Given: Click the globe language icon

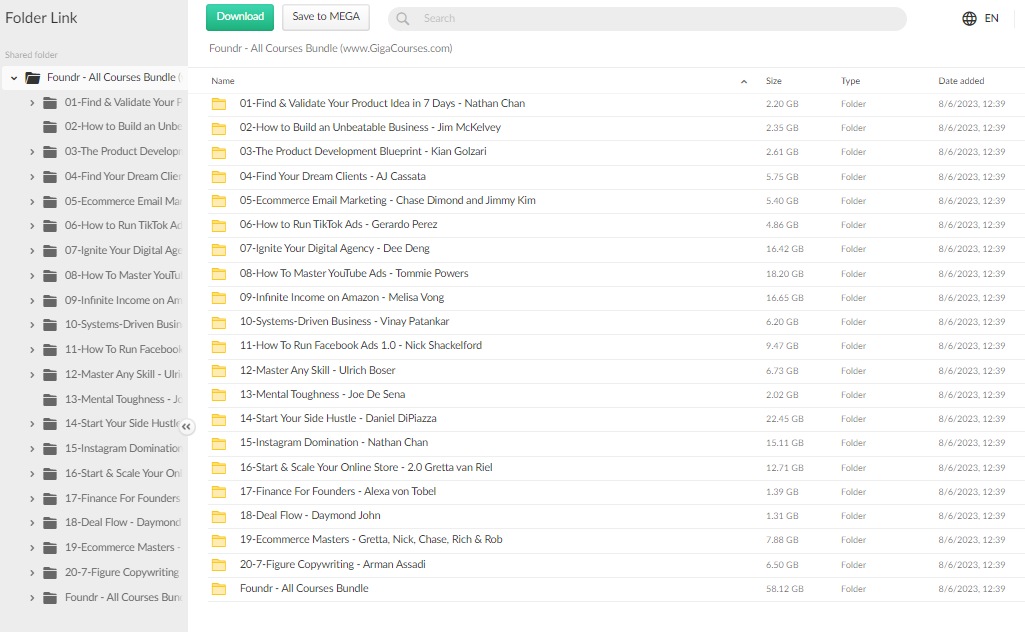Looking at the screenshot, I should (969, 18).
